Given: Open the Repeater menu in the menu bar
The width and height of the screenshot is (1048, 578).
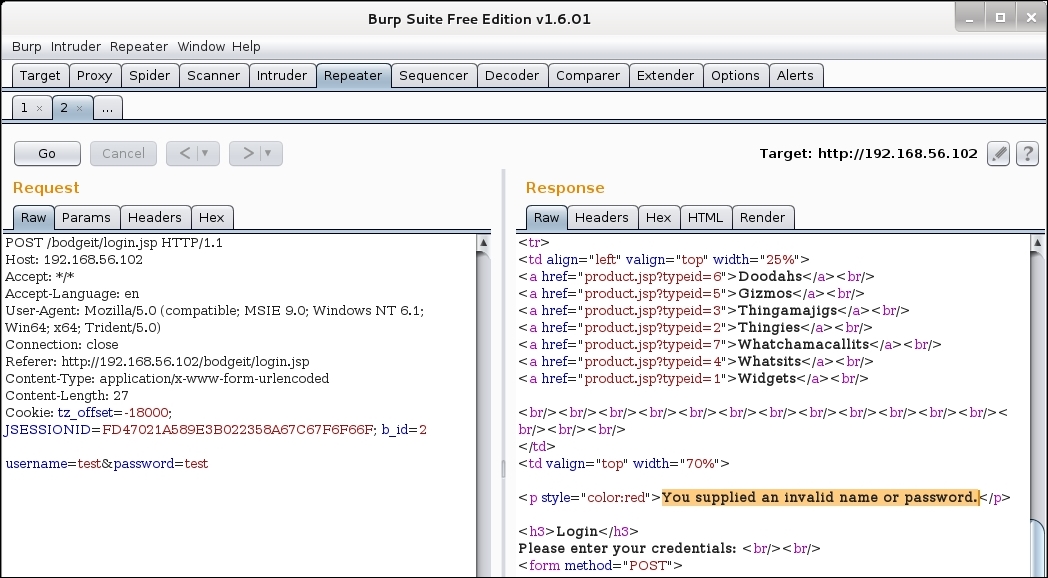Looking at the screenshot, I should coord(139,47).
